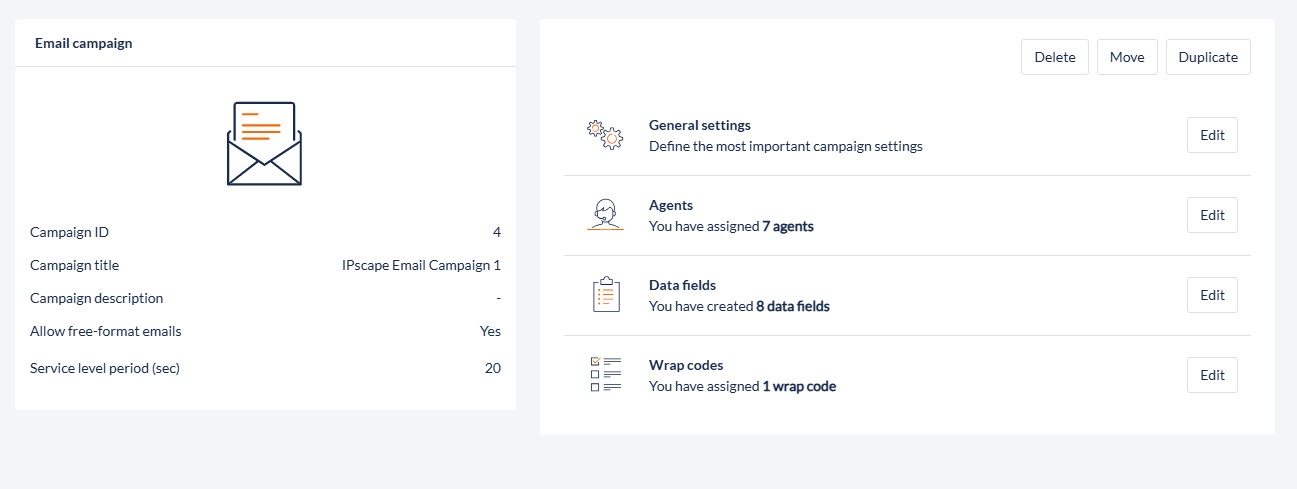The width and height of the screenshot is (1297, 489).
Task: Click the Wrap codes checklist icon
Action: coord(605,375)
